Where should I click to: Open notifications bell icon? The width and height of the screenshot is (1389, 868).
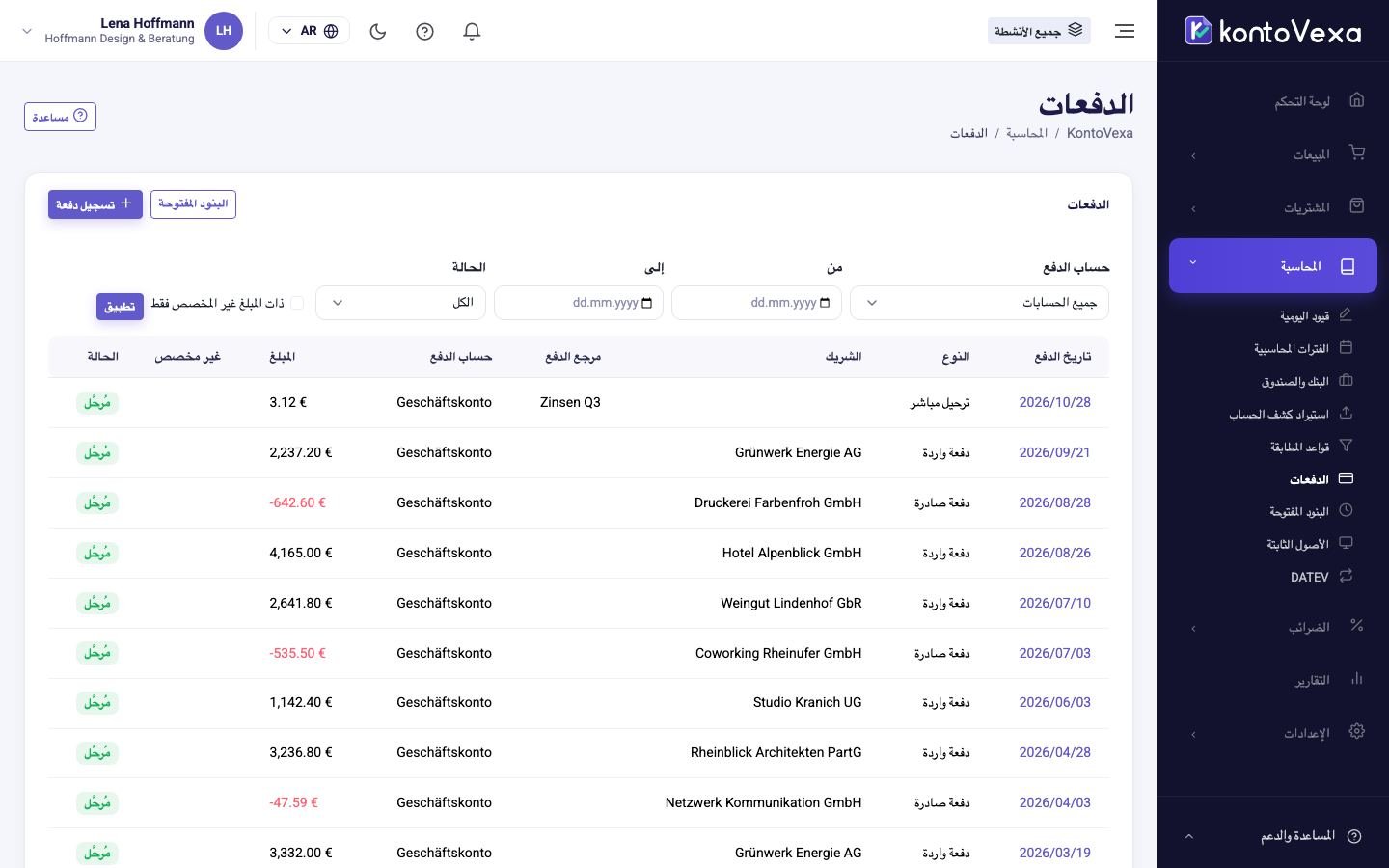[x=472, y=31]
